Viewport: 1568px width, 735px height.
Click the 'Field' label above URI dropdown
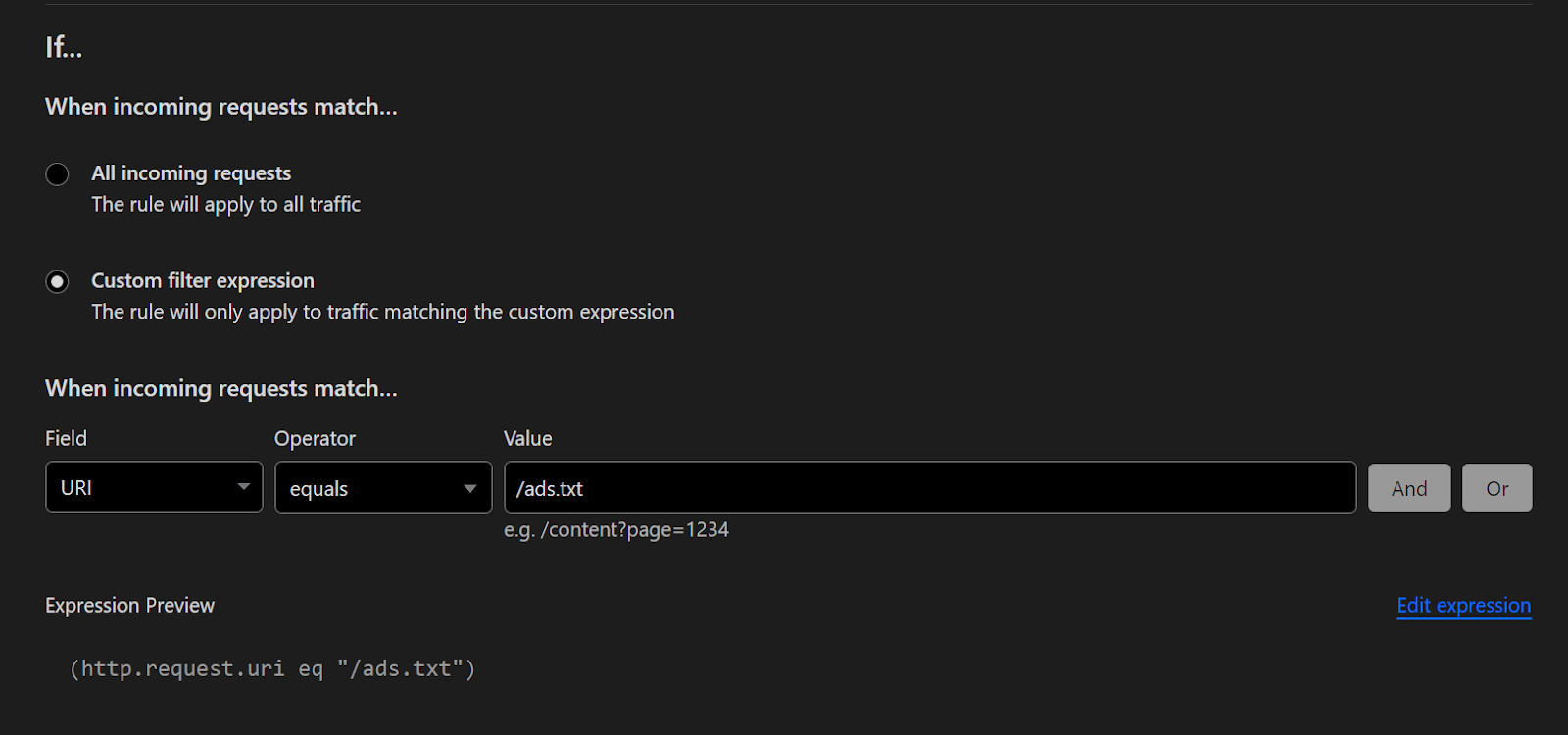(x=66, y=439)
